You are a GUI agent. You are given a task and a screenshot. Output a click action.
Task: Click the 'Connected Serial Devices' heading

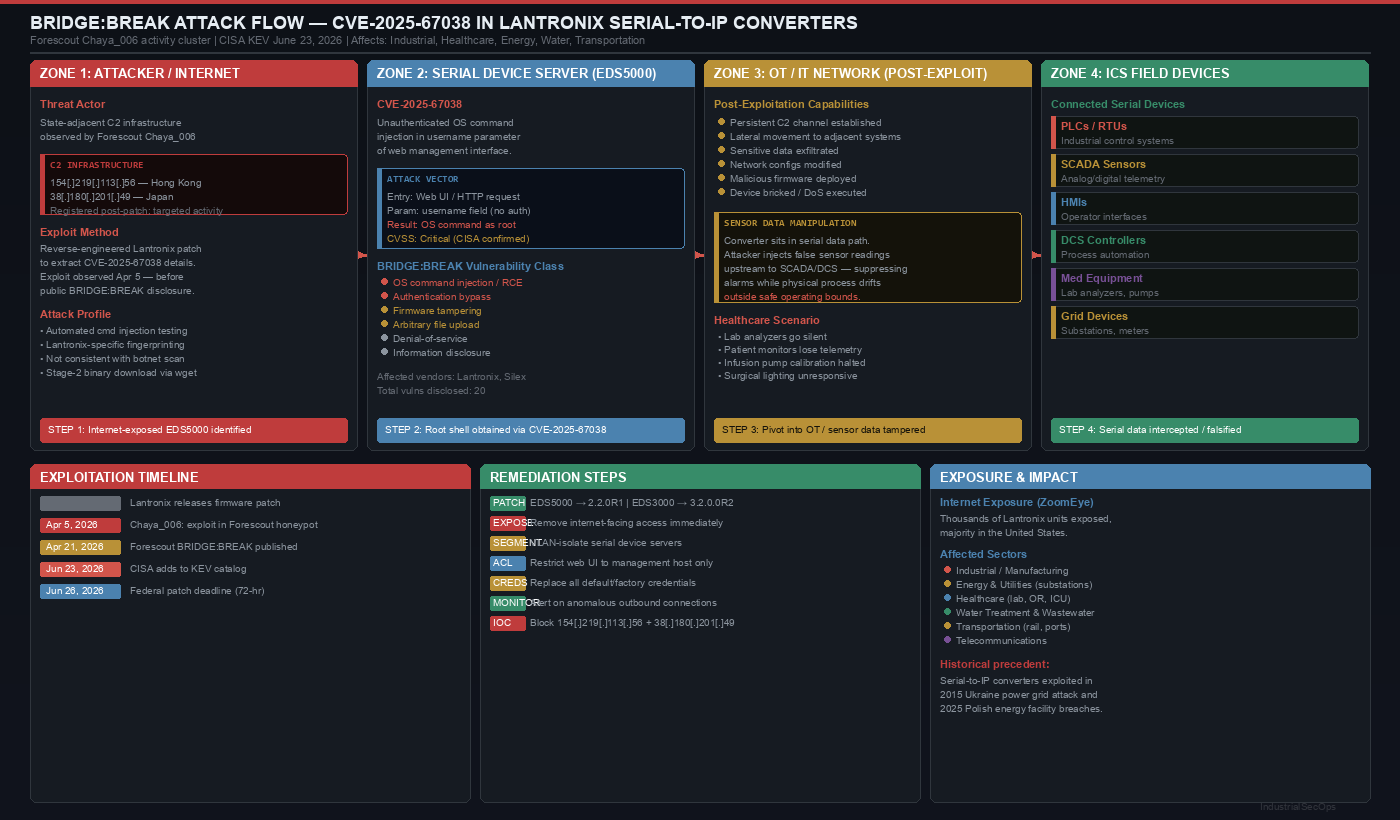click(x=1118, y=104)
